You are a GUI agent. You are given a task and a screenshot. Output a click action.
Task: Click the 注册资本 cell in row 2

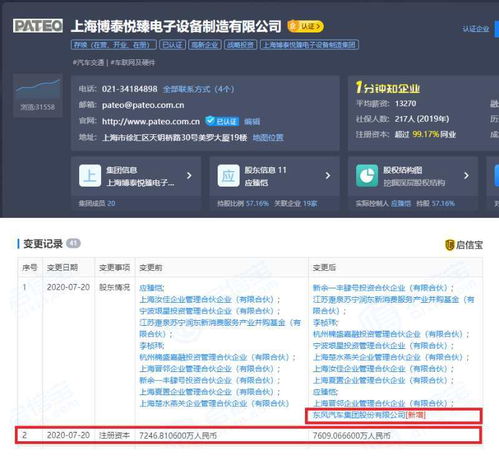pyautogui.click(x=114, y=435)
